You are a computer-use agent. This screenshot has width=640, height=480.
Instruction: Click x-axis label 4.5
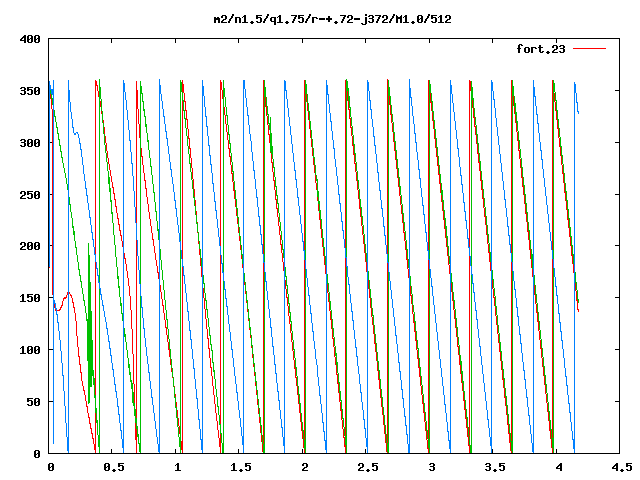[622, 467]
